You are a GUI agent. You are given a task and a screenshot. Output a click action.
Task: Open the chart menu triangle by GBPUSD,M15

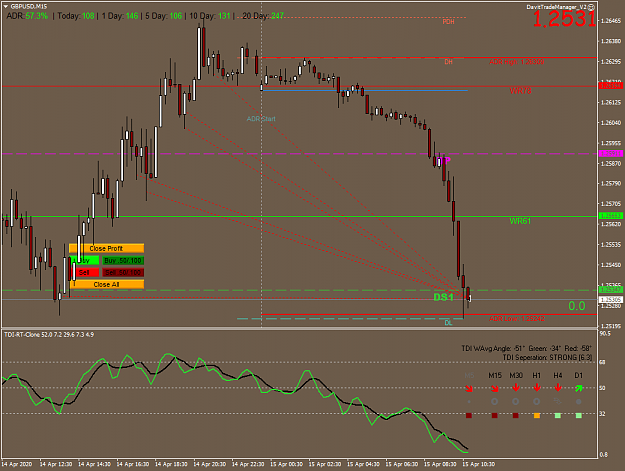pyautogui.click(x=5, y=6)
